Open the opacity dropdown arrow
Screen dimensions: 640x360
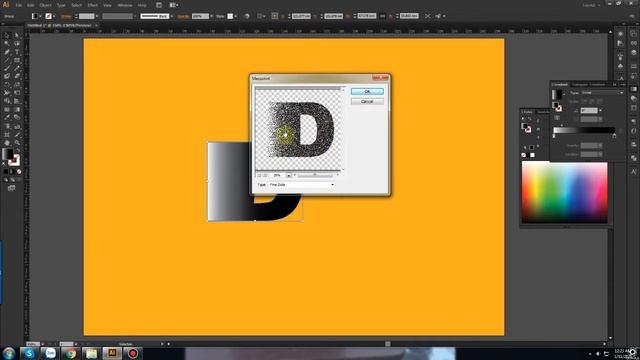point(211,16)
